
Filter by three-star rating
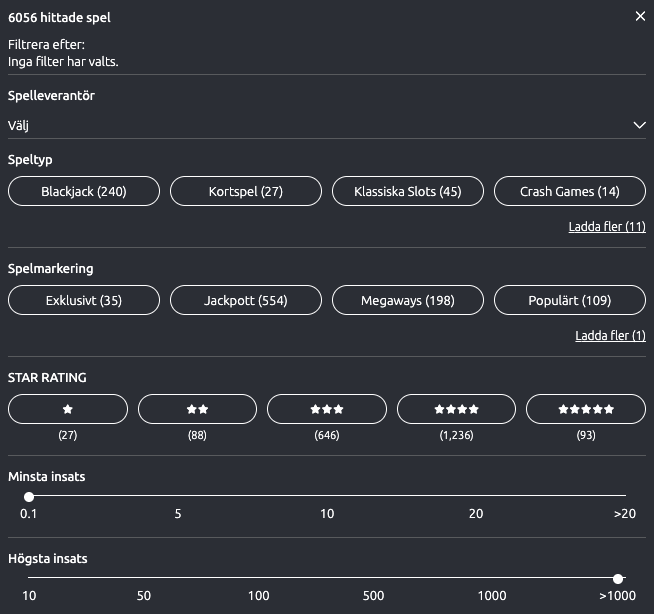(x=327, y=409)
